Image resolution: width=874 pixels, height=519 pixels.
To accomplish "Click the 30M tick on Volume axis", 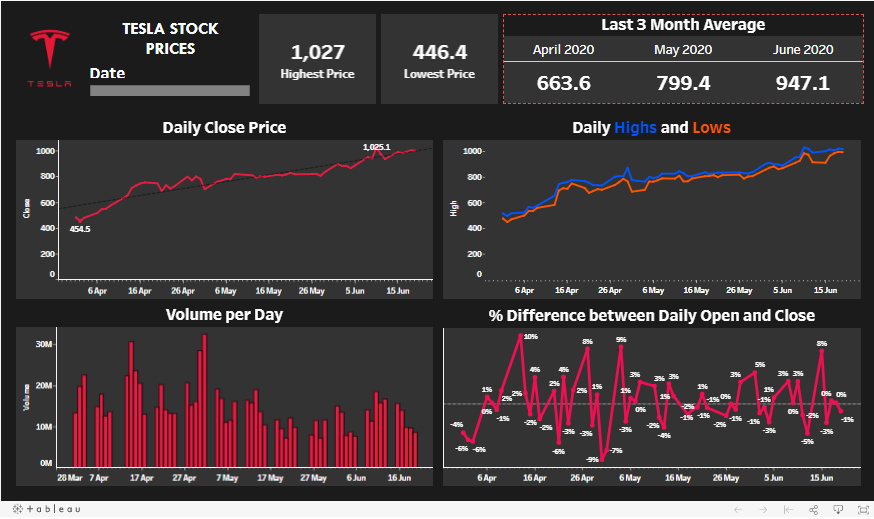I will [44, 344].
